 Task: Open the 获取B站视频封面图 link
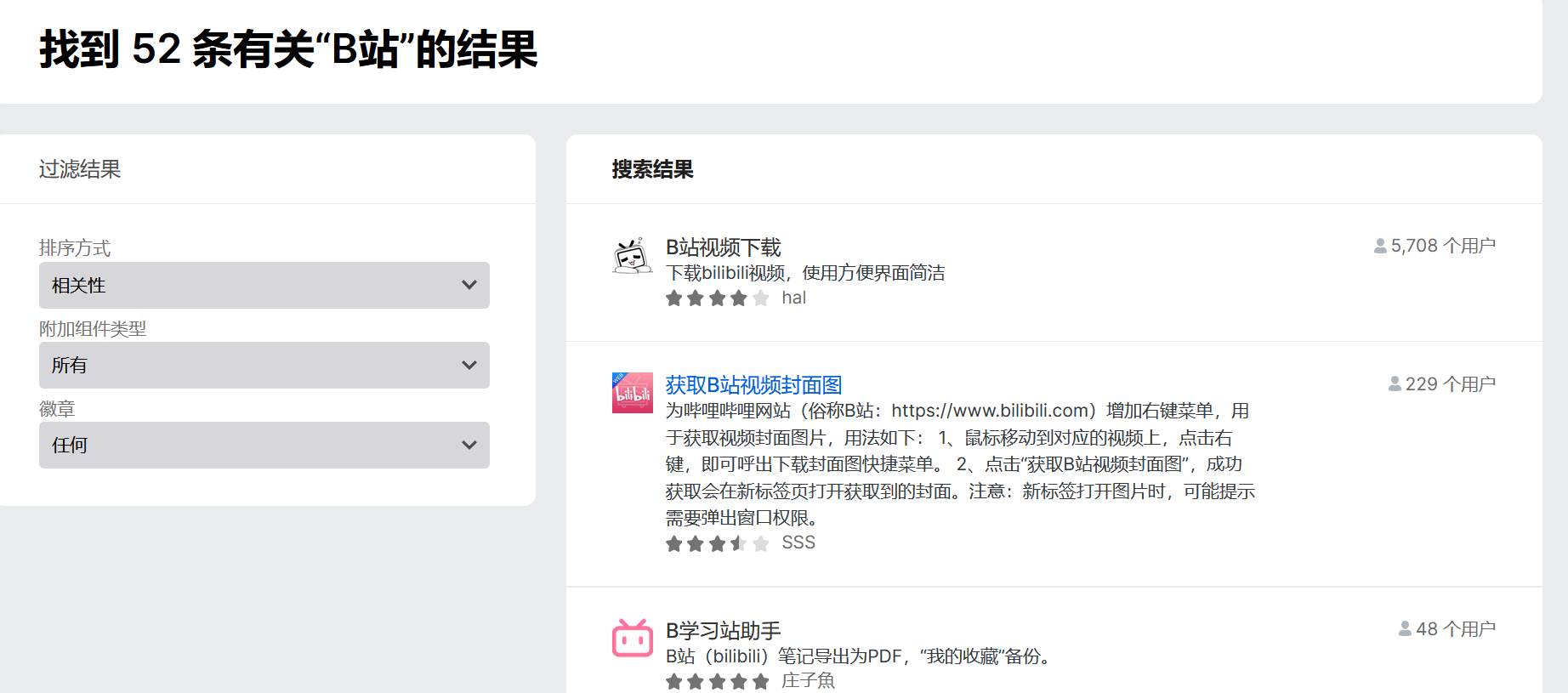[753, 385]
